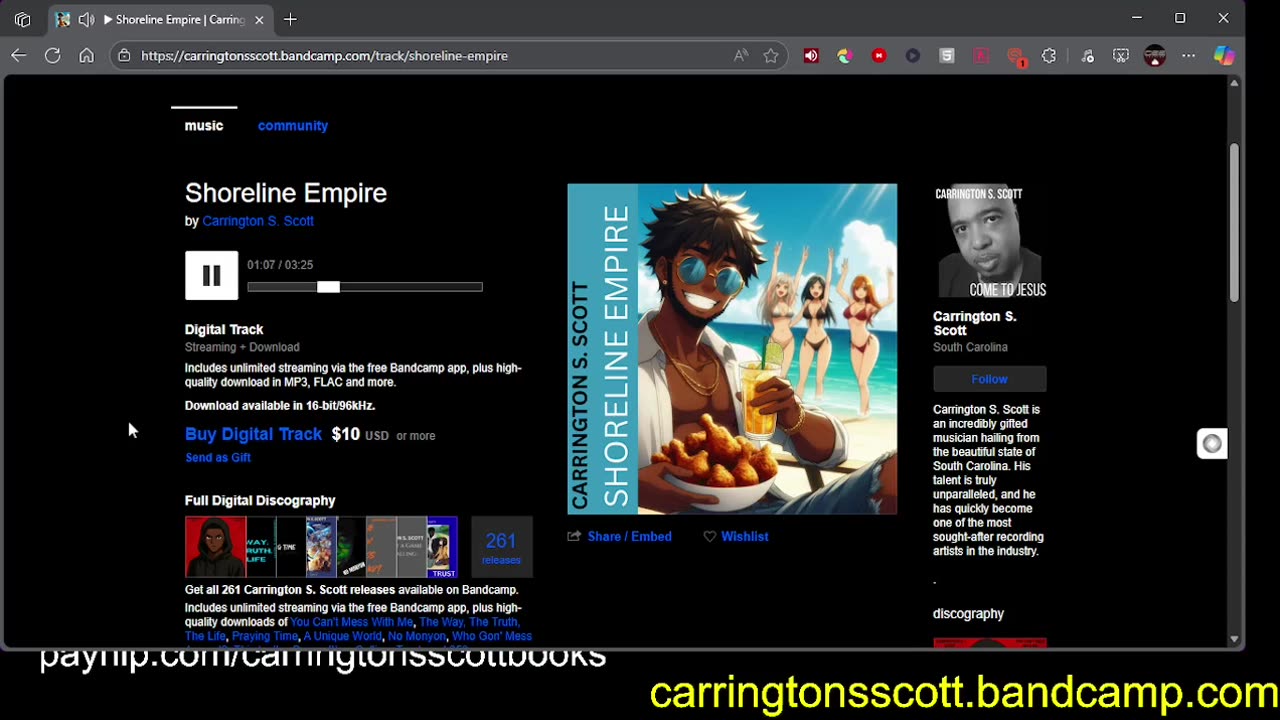Switch to the music tab
Viewport: 1280px width, 720px height.
[x=204, y=126]
